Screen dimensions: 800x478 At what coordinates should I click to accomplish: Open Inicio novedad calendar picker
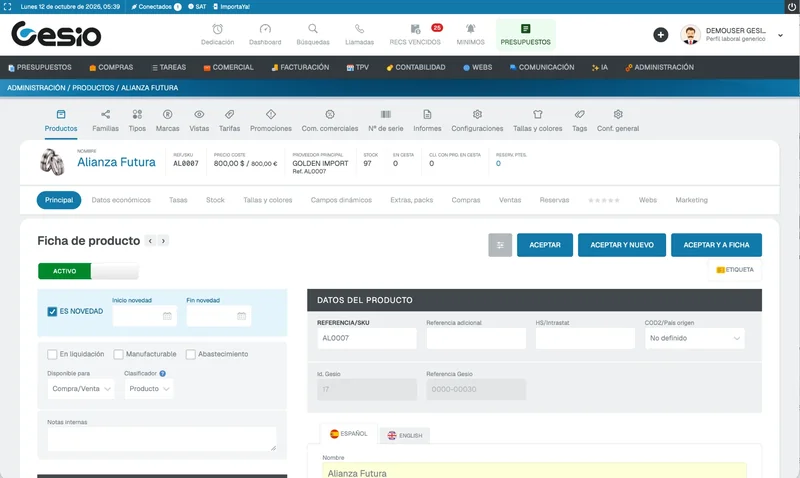coord(167,316)
